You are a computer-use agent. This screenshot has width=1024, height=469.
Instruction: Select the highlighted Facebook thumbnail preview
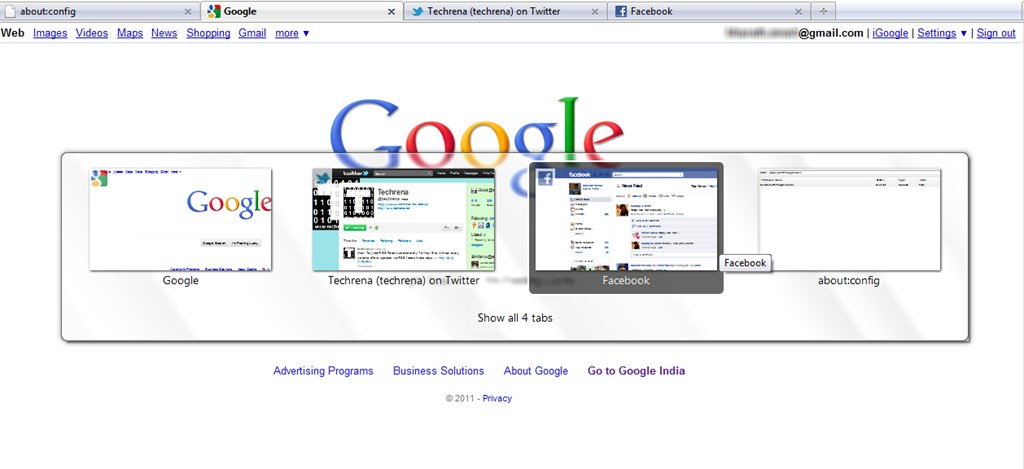(x=626, y=219)
